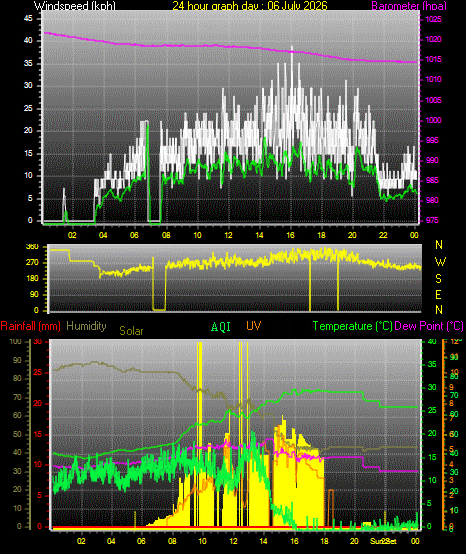
Task: Click the AQI legend label
Action: coord(221,326)
